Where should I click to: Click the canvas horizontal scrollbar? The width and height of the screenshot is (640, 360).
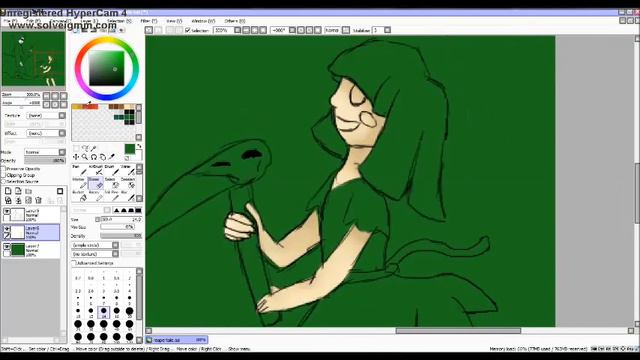click(x=458, y=331)
